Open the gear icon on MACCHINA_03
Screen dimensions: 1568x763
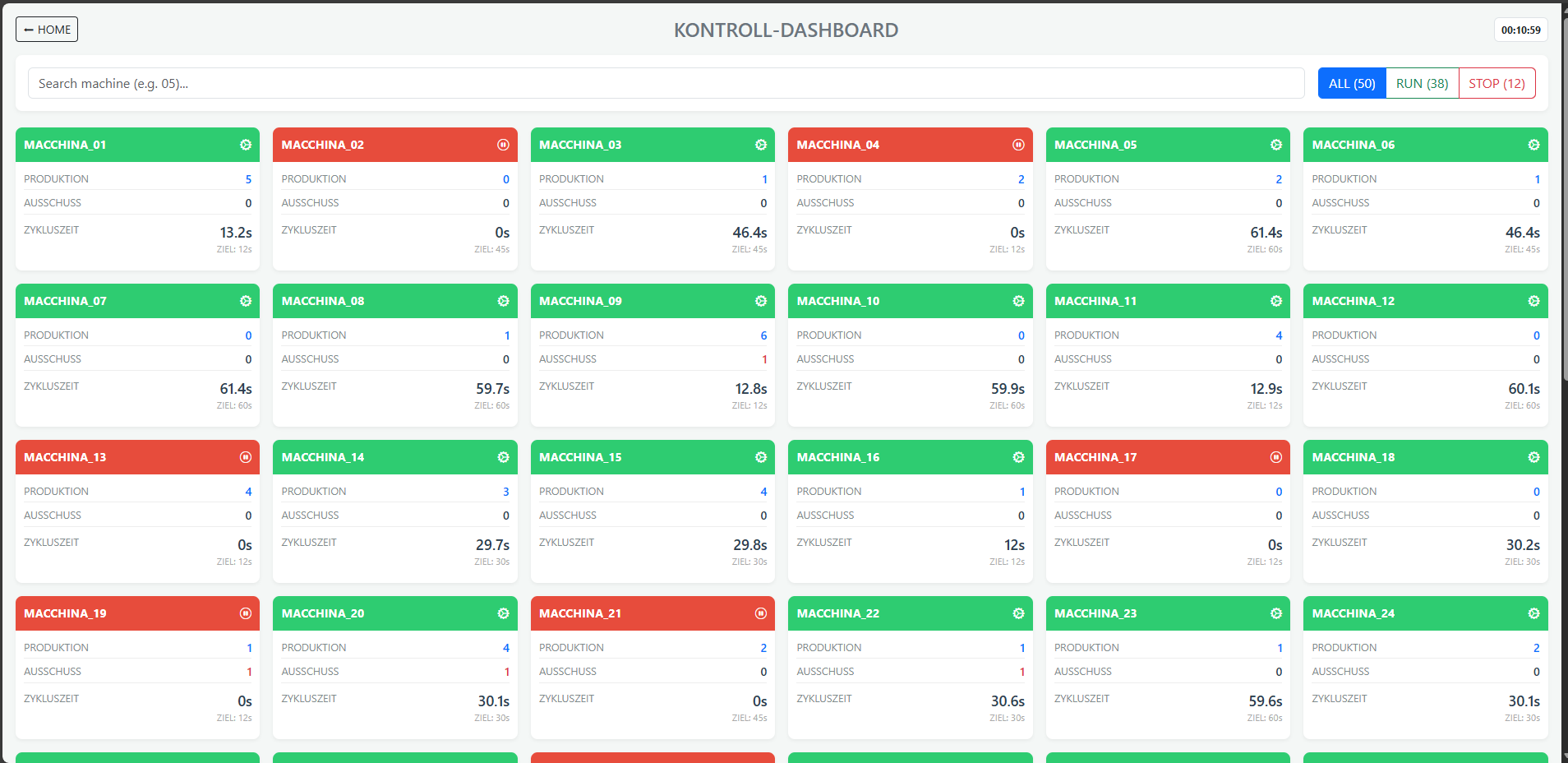pos(760,145)
